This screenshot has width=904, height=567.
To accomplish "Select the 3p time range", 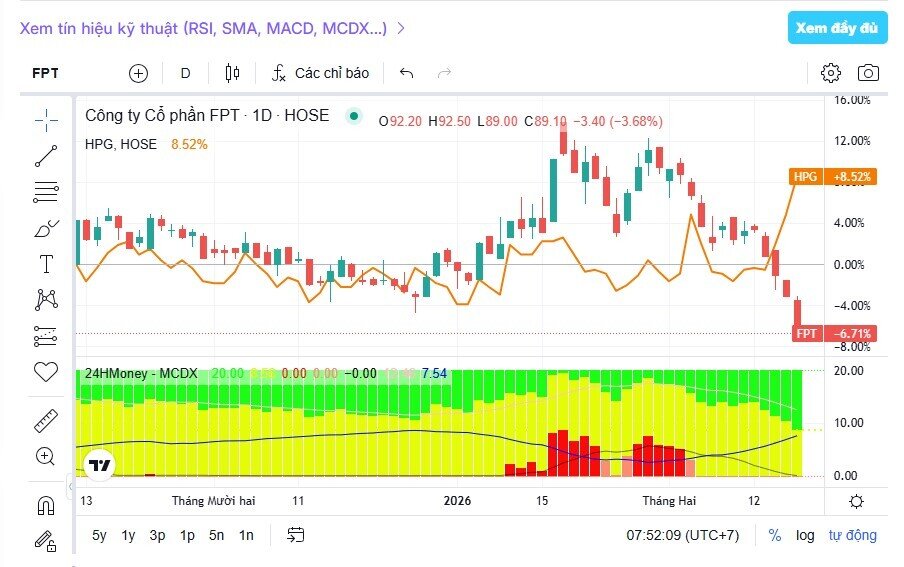I will [157, 536].
